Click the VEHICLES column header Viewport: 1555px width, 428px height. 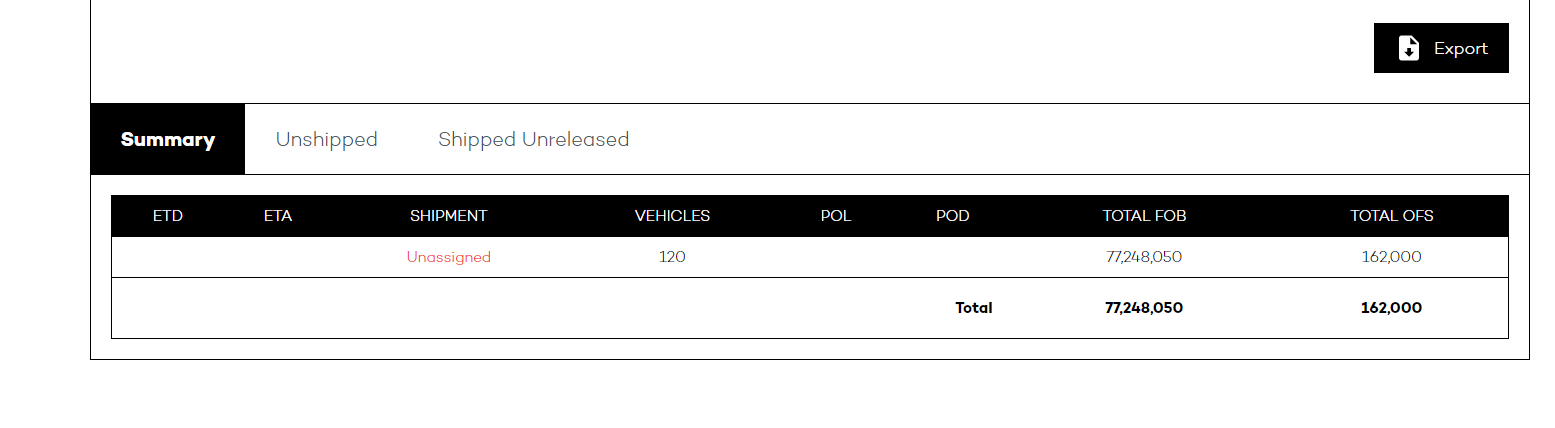point(672,216)
